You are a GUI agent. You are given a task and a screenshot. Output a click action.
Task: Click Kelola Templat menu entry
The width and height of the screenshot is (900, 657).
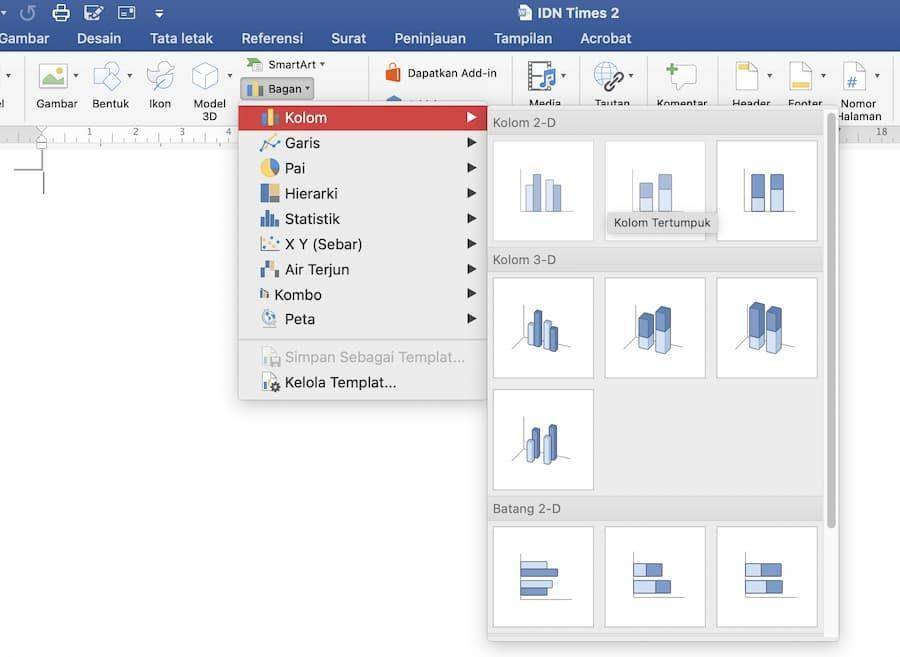[x=363, y=382]
